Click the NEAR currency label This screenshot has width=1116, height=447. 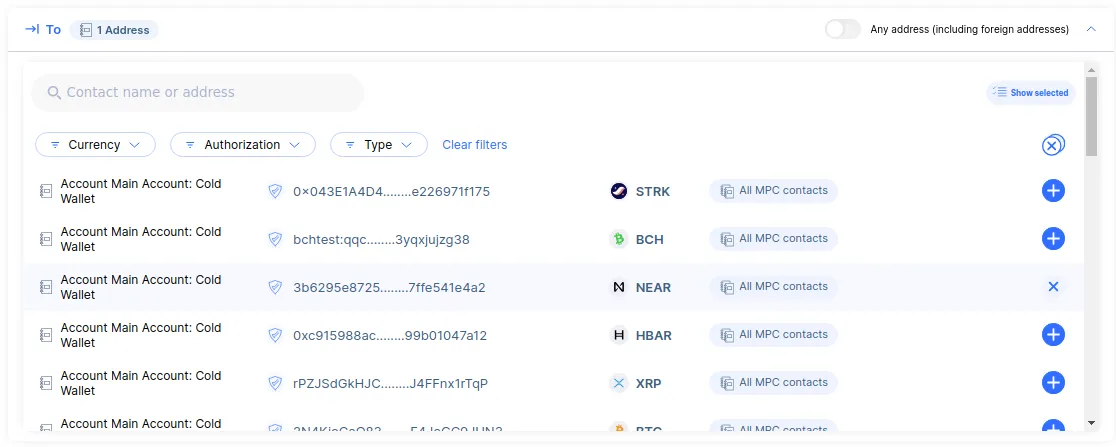[653, 288]
